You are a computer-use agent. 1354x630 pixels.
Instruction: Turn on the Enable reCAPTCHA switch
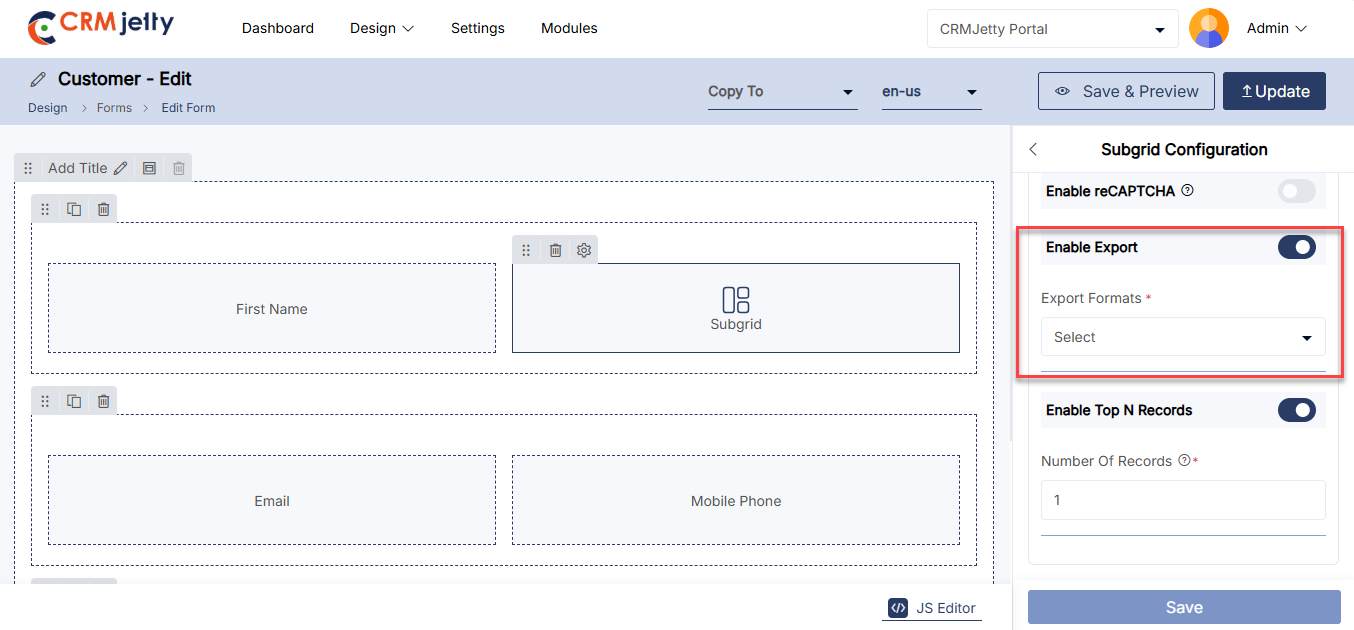[1296, 191]
